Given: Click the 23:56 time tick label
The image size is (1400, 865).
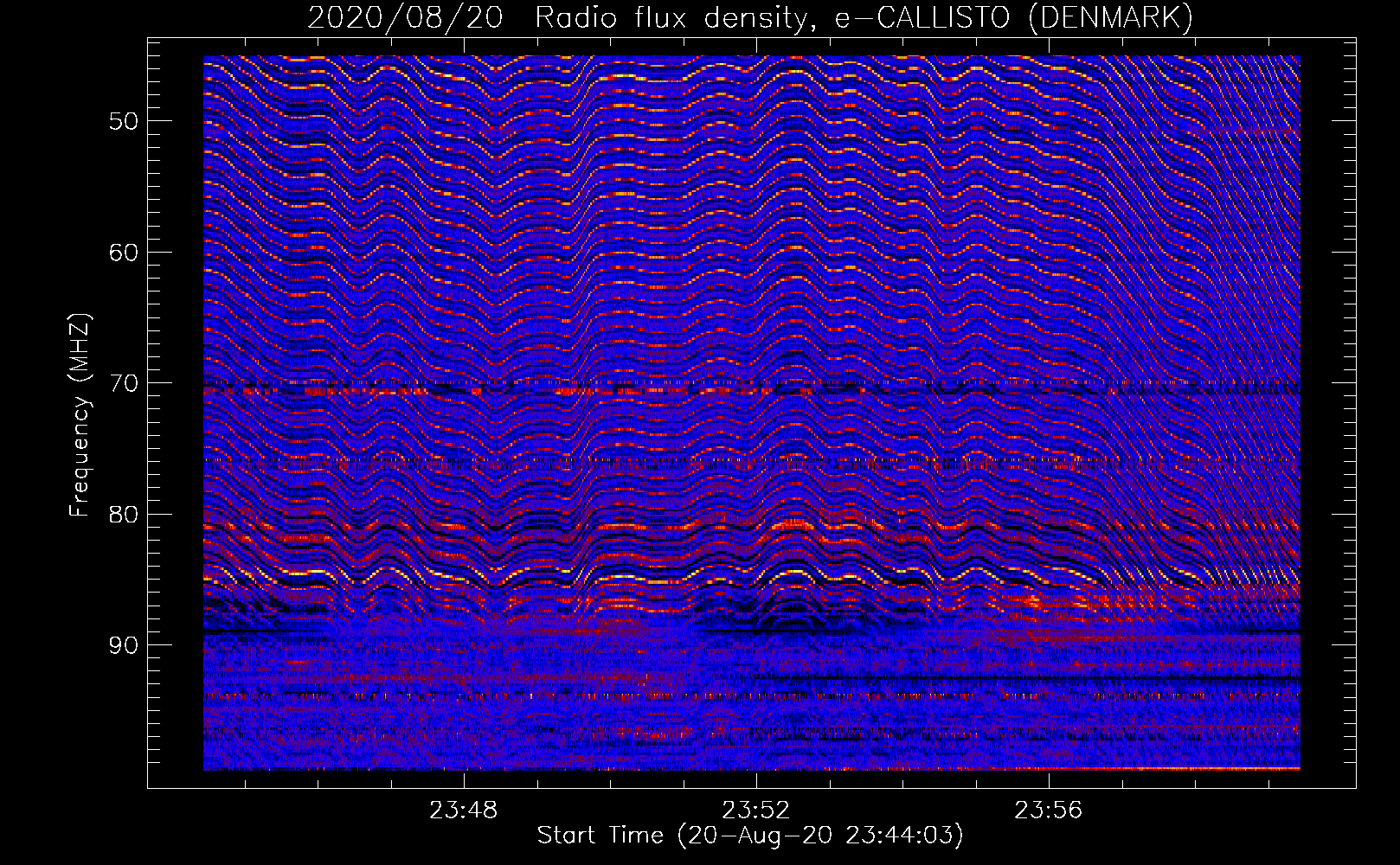Looking at the screenshot, I should pyautogui.click(x=1049, y=811).
